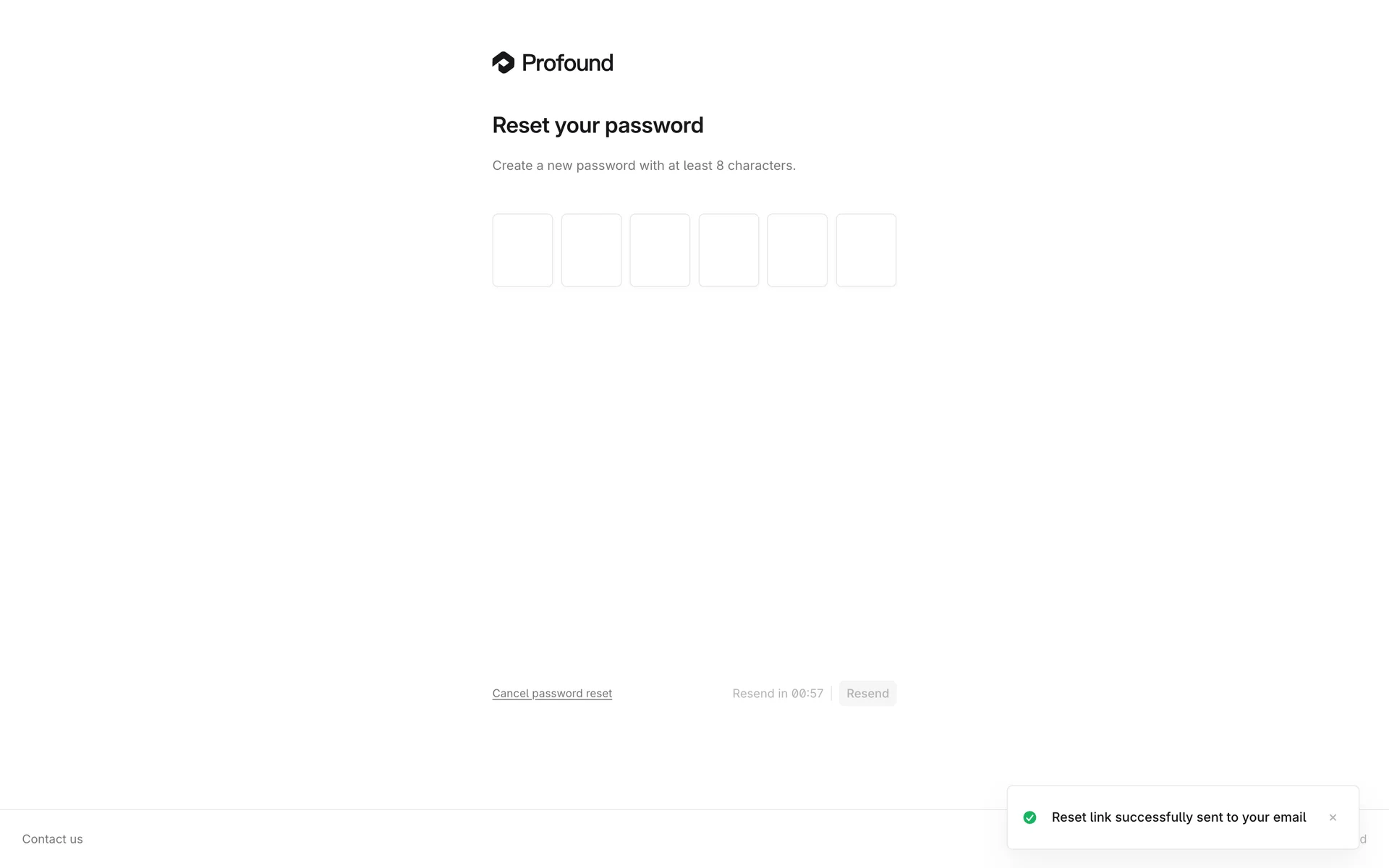Focus the second verification code box

coord(591,250)
